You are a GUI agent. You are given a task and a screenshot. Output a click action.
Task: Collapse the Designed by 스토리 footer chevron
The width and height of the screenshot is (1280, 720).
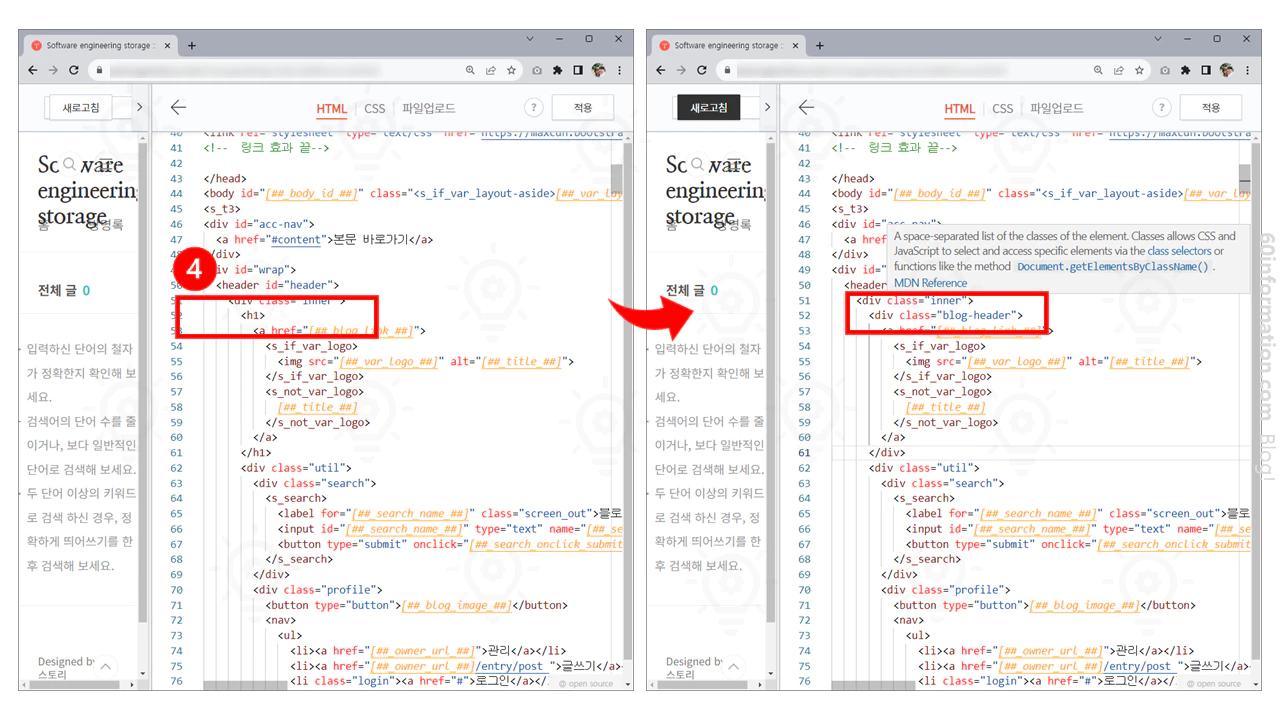point(104,666)
